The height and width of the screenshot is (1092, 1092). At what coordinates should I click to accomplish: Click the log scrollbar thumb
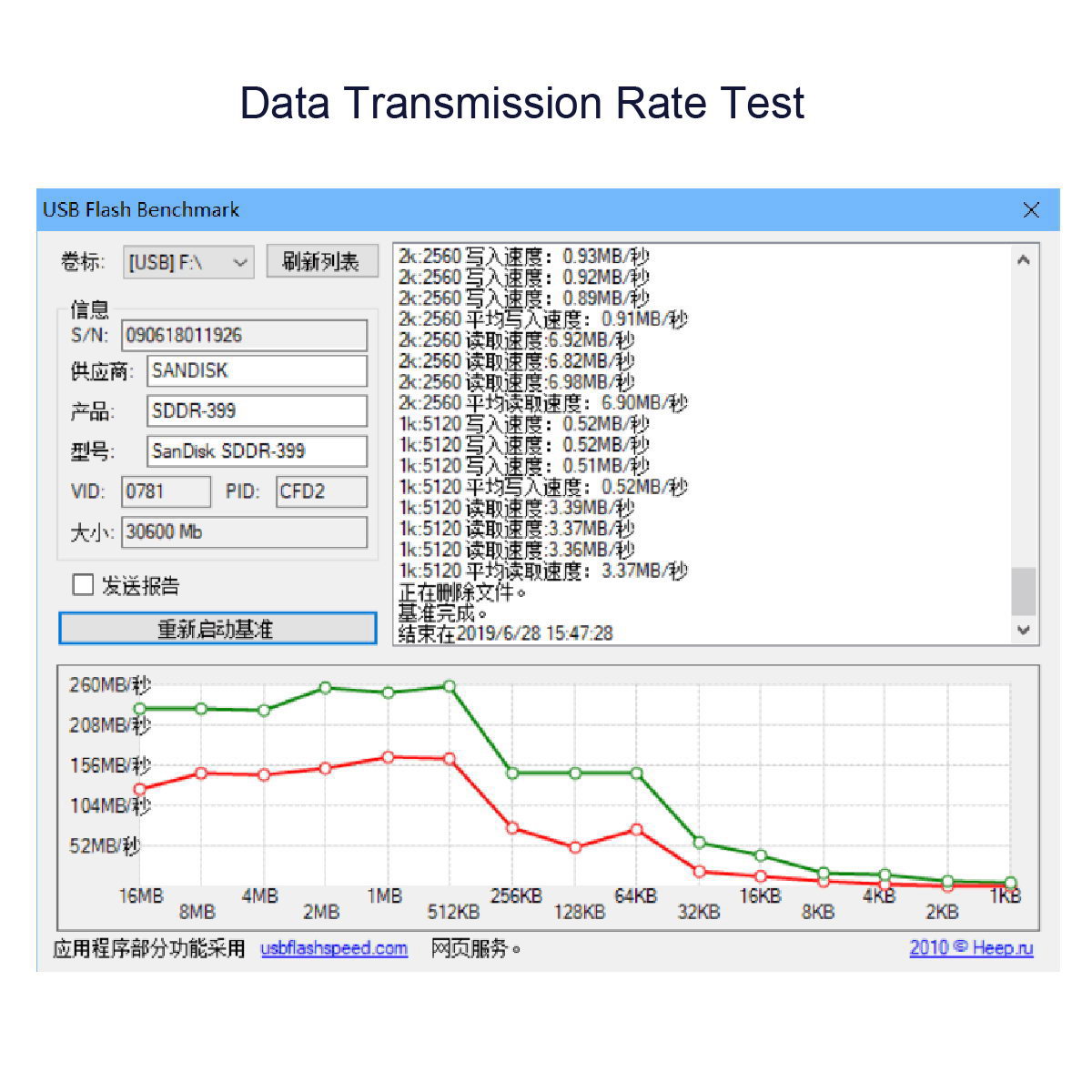coord(1024,591)
